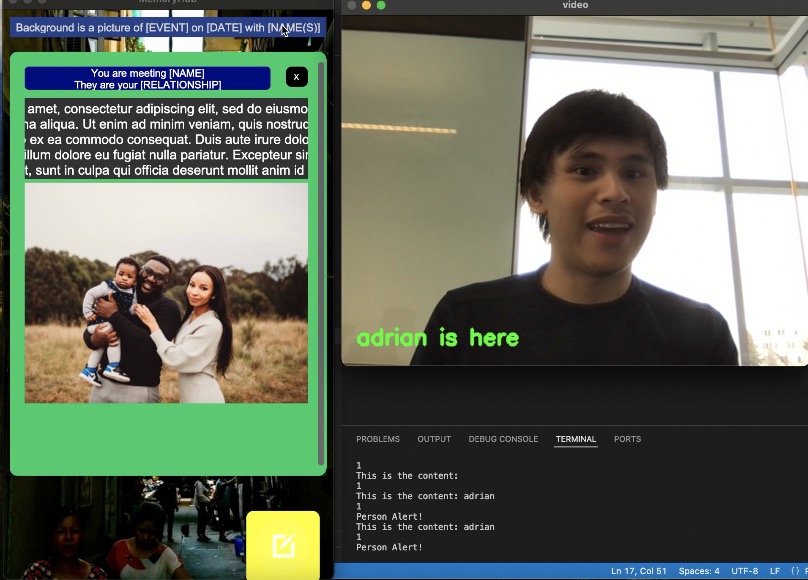Click the green zoom button of video window
Viewport: 808px width, 580px height.
pyautogui.click(x=381, y=5)
